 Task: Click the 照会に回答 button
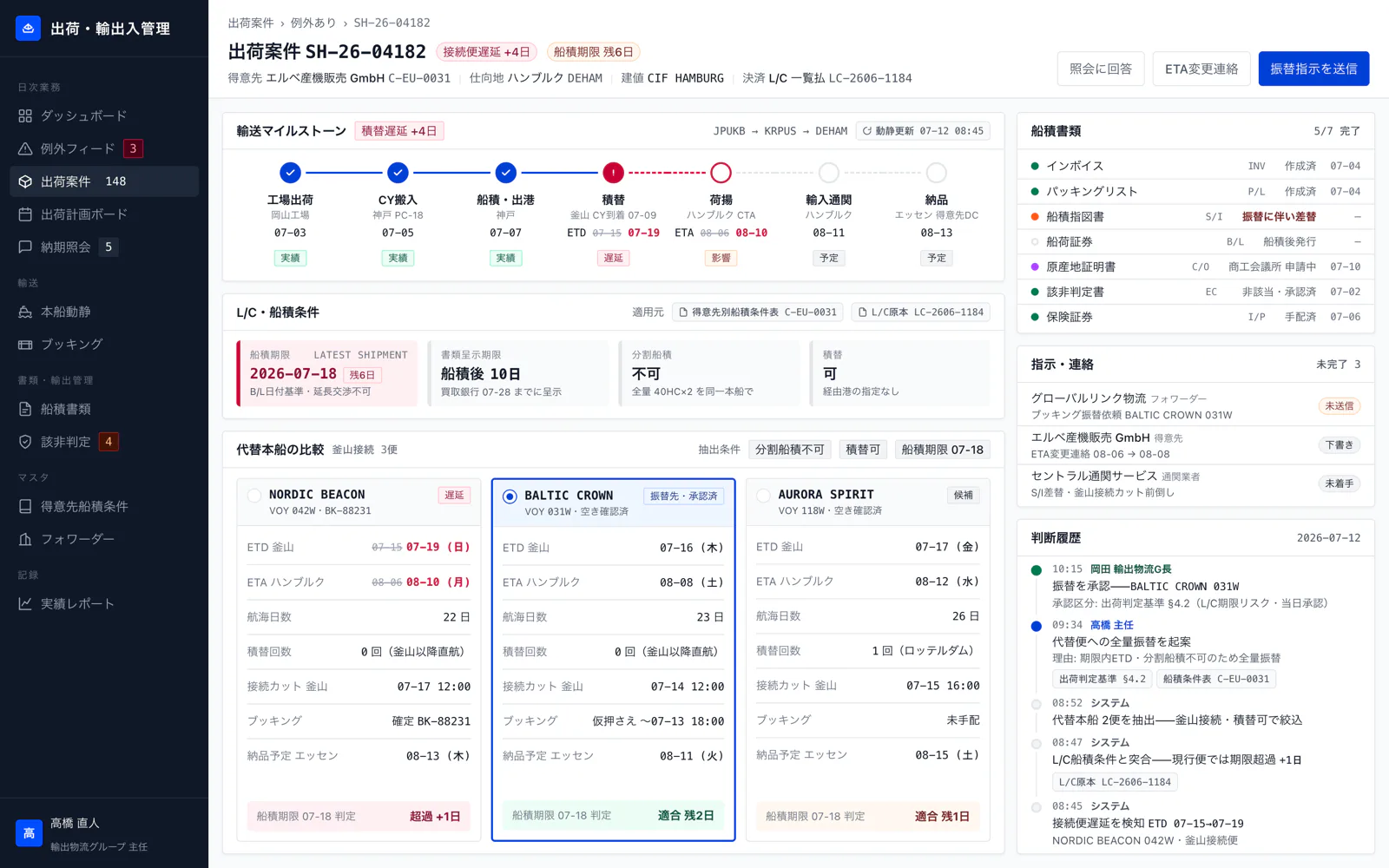1101,69
